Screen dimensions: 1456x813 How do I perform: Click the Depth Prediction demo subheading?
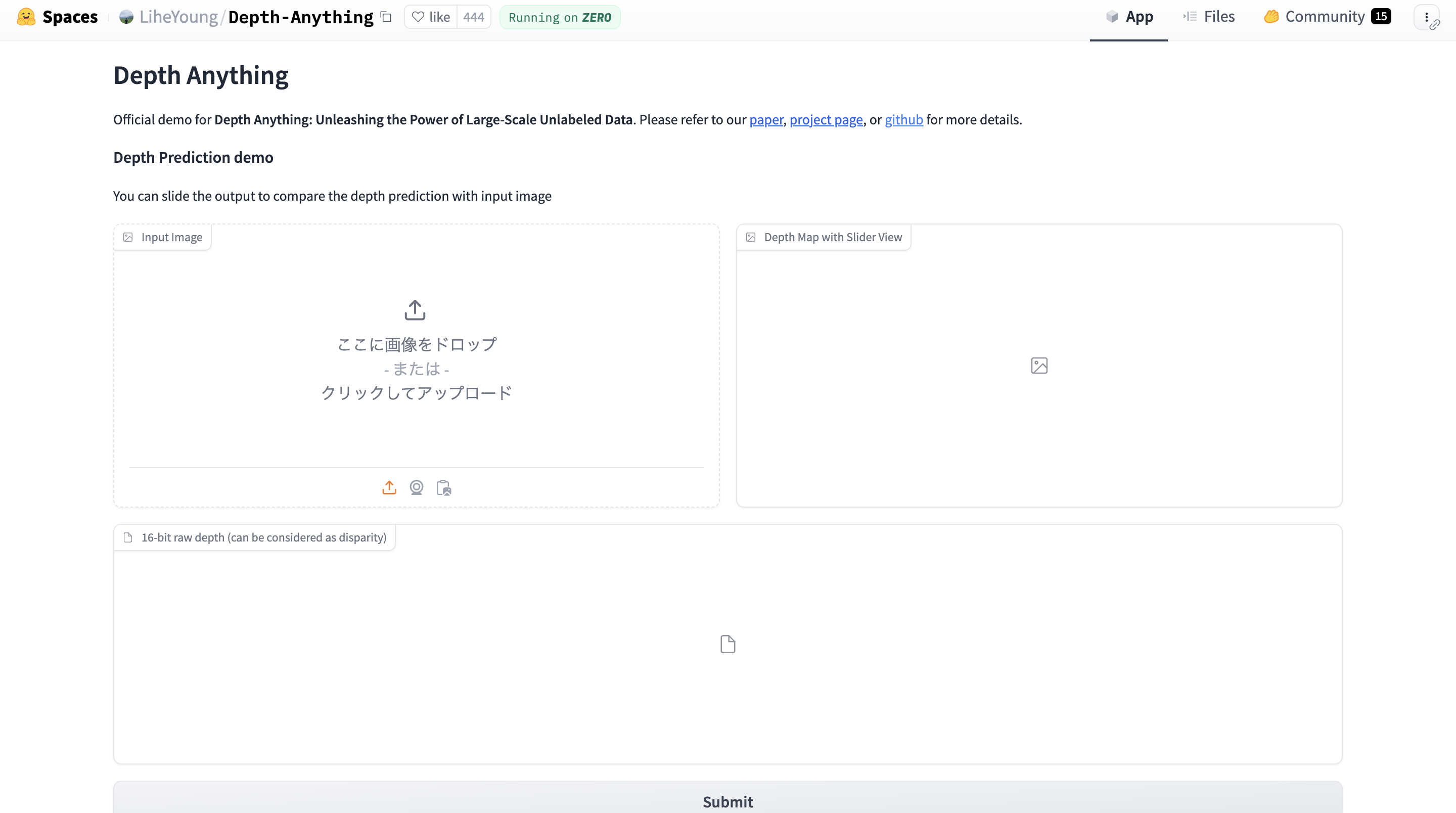(193, 157)
